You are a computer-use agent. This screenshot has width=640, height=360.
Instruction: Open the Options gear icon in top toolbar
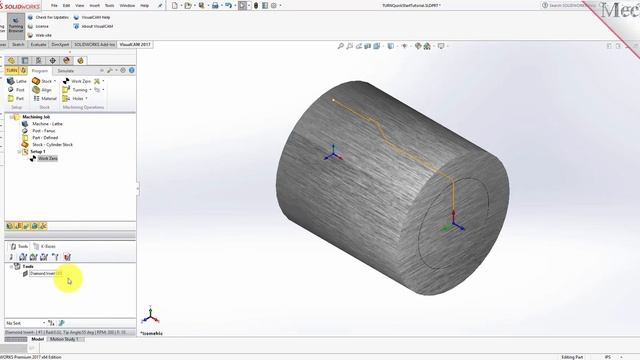point(274,6)
